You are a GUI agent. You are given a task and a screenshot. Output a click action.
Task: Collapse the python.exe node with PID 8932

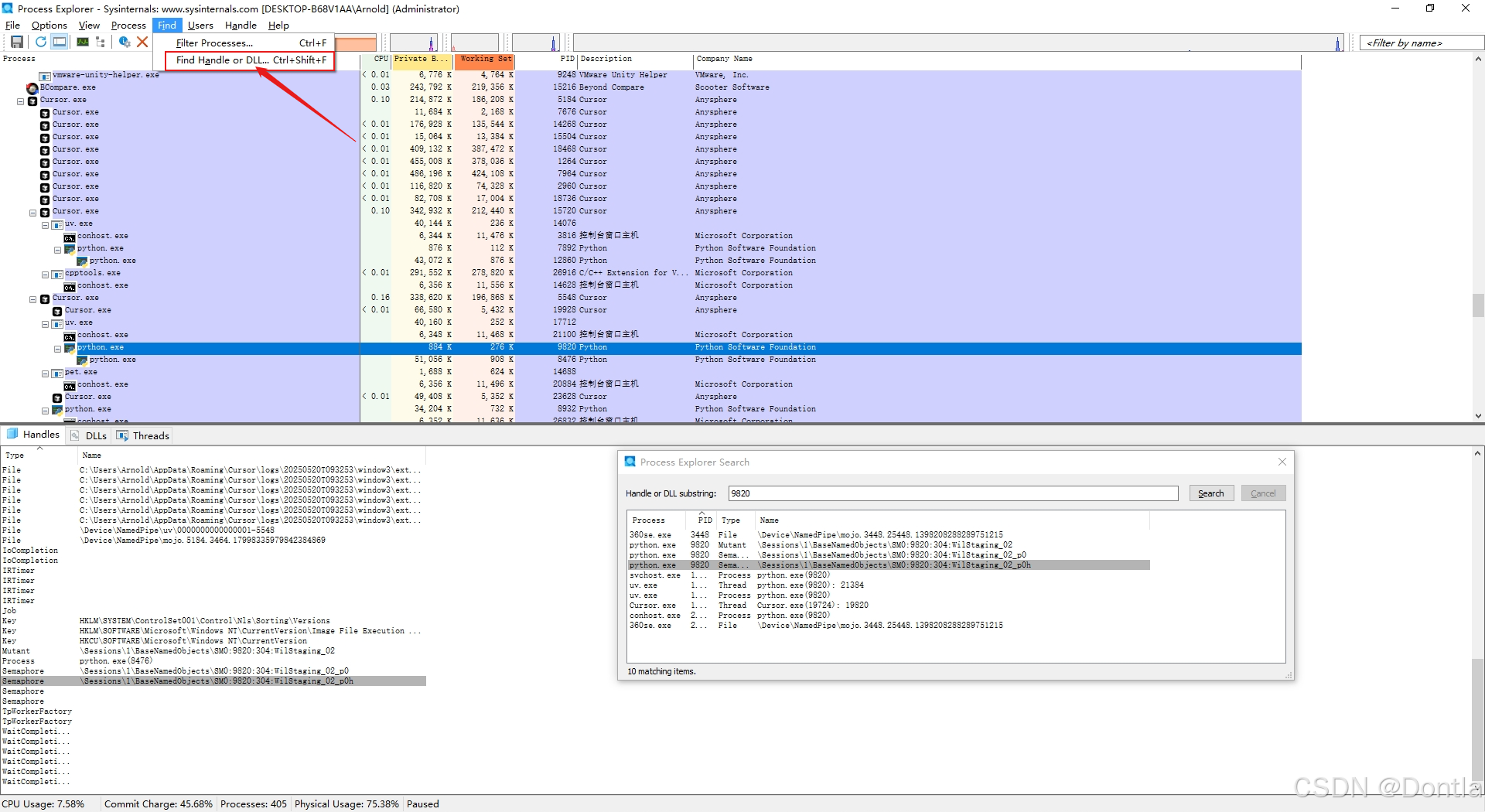45,411
